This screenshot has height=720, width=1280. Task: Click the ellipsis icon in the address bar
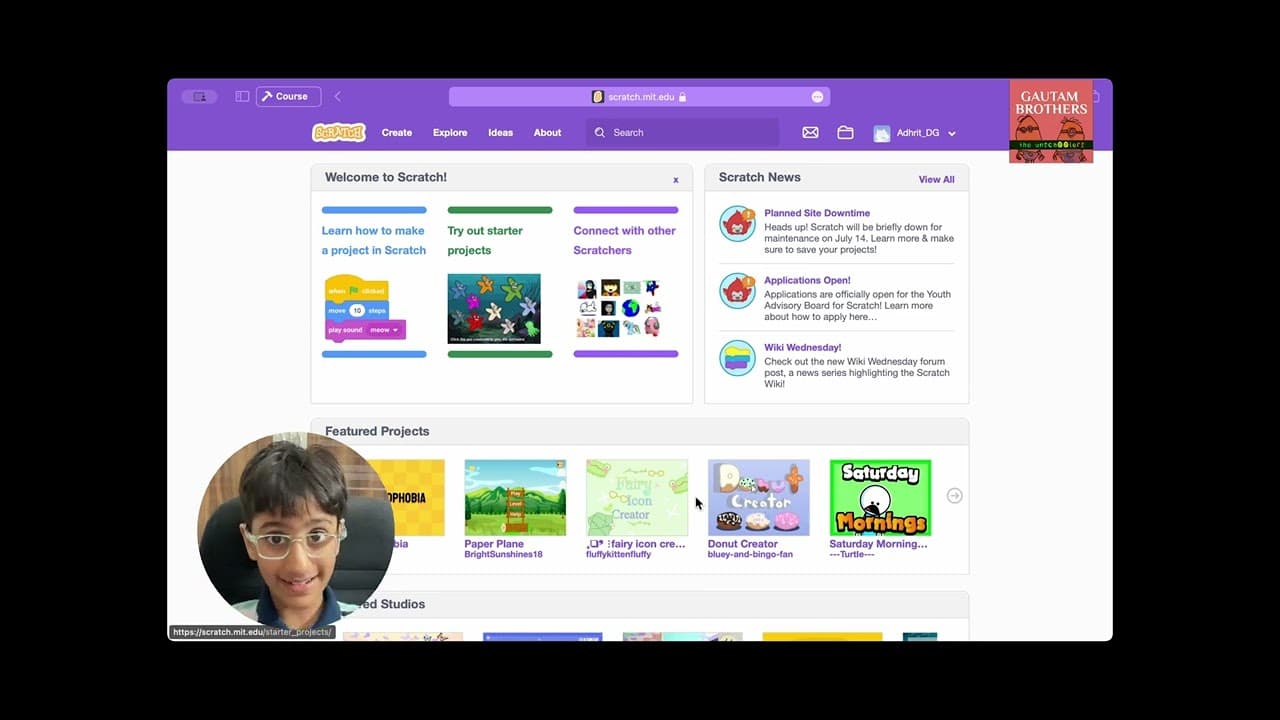pyautogui.click(x=817, y=97)
